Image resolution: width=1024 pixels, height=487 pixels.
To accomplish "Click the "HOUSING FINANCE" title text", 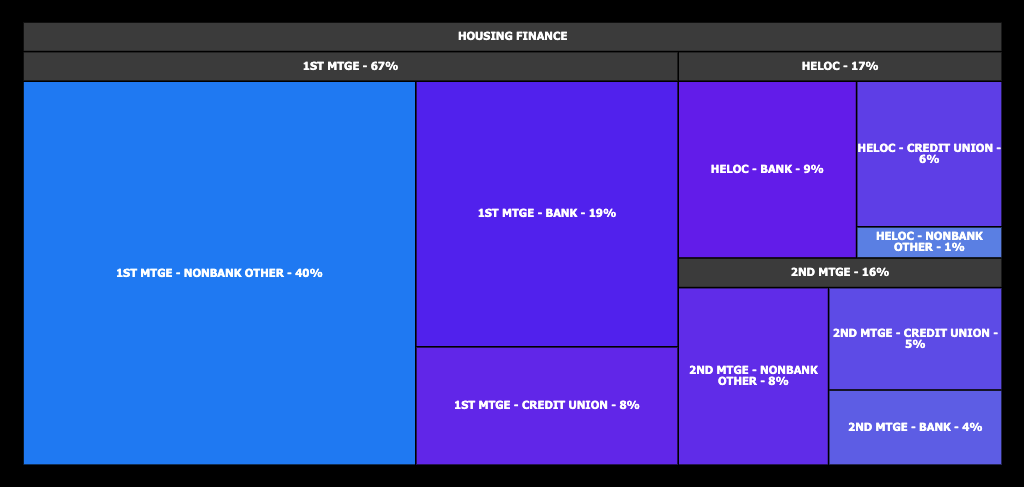I will click(x=512, y=37).
